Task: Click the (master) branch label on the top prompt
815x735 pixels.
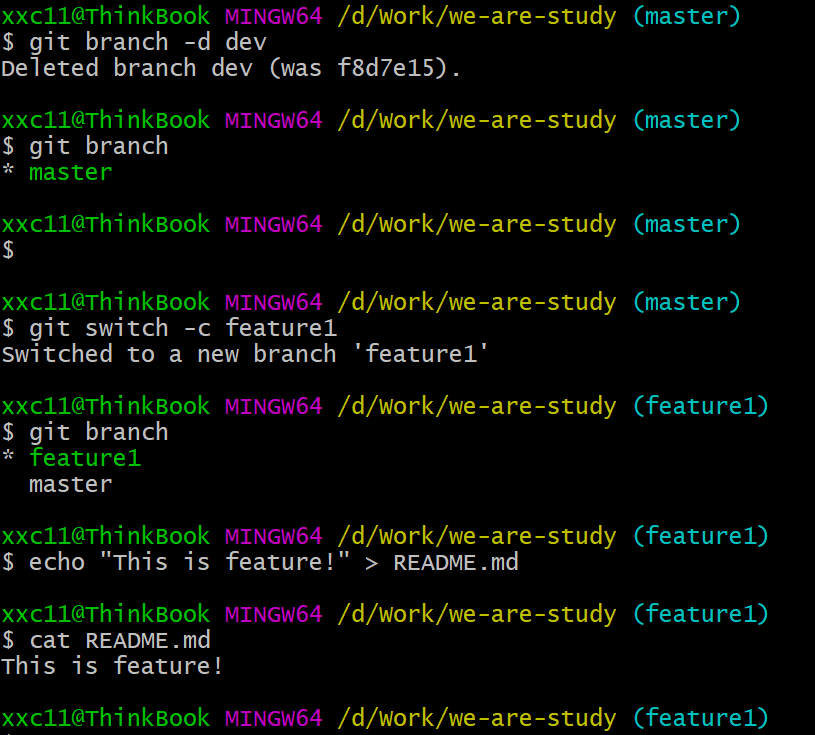Action: point(686,16)
